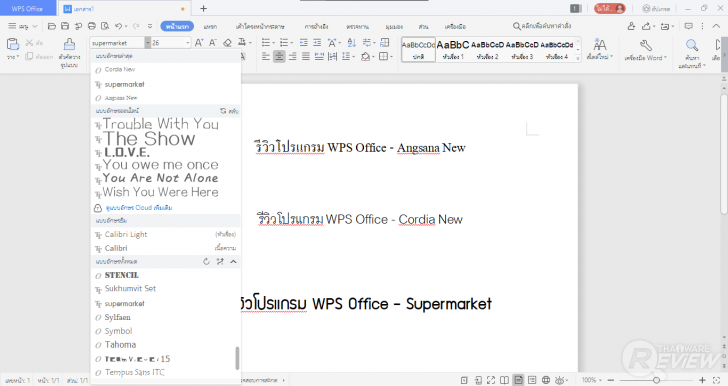Align text right
Viewport: 728px width, 386px height.
(292, 57)
